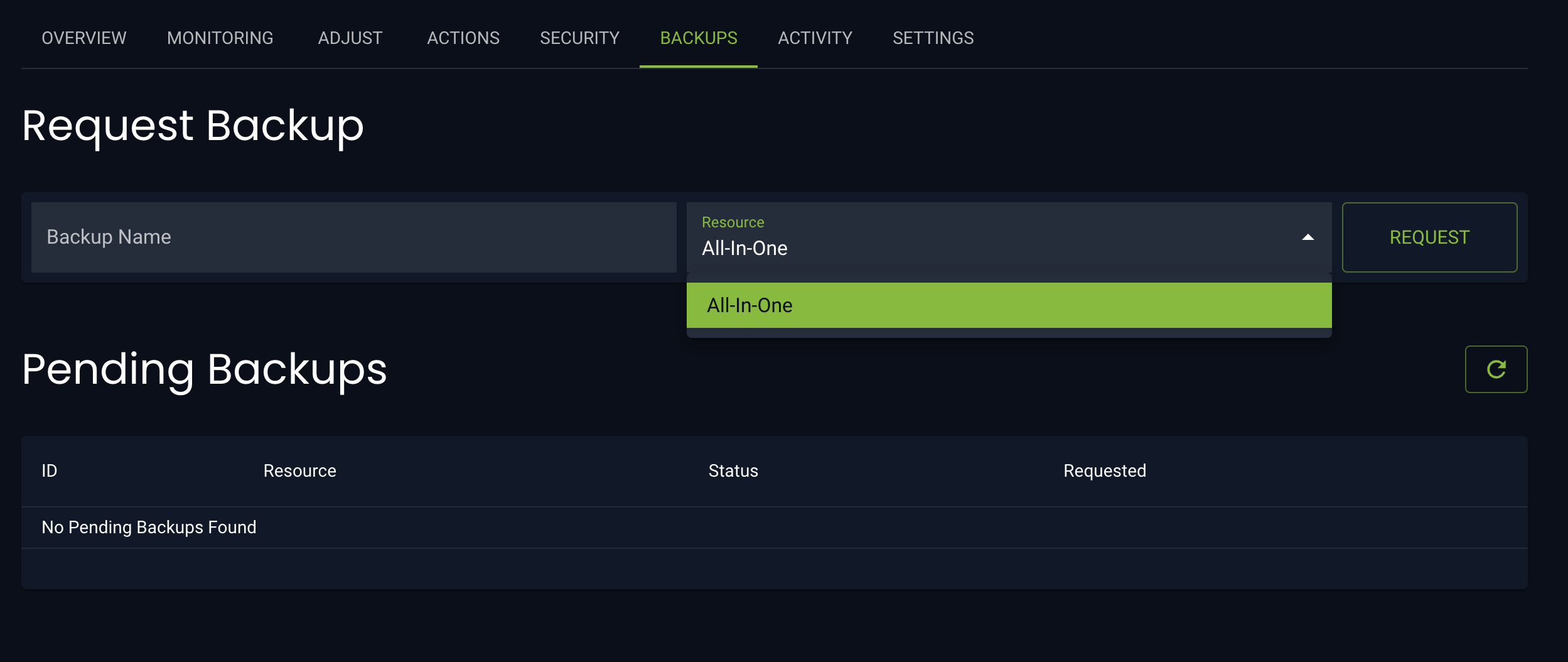This screenshot has width=1568, height=662.
Task: Select All-In-One from the resource list
Action: [x=751, y=305]
